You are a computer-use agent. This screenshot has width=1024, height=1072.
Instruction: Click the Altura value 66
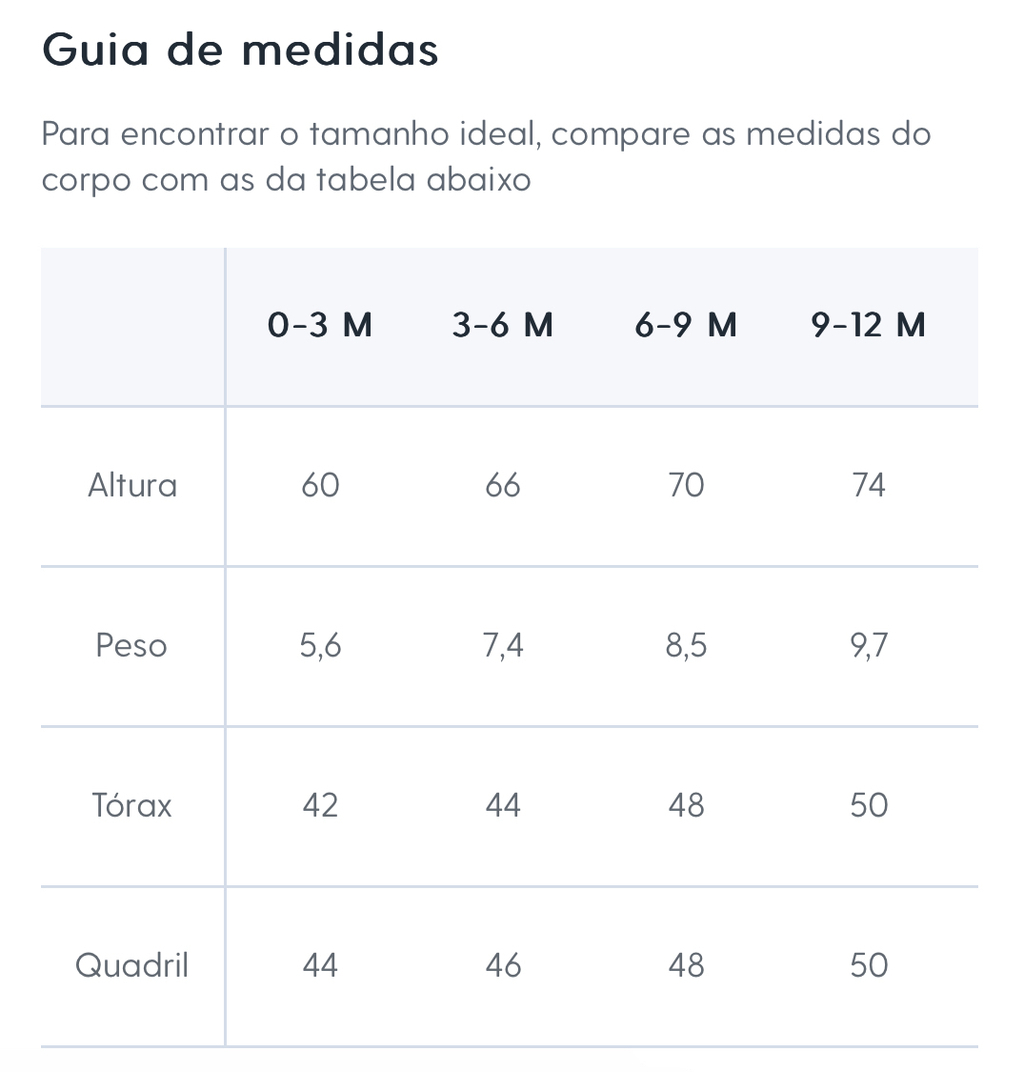click(502, 485)
